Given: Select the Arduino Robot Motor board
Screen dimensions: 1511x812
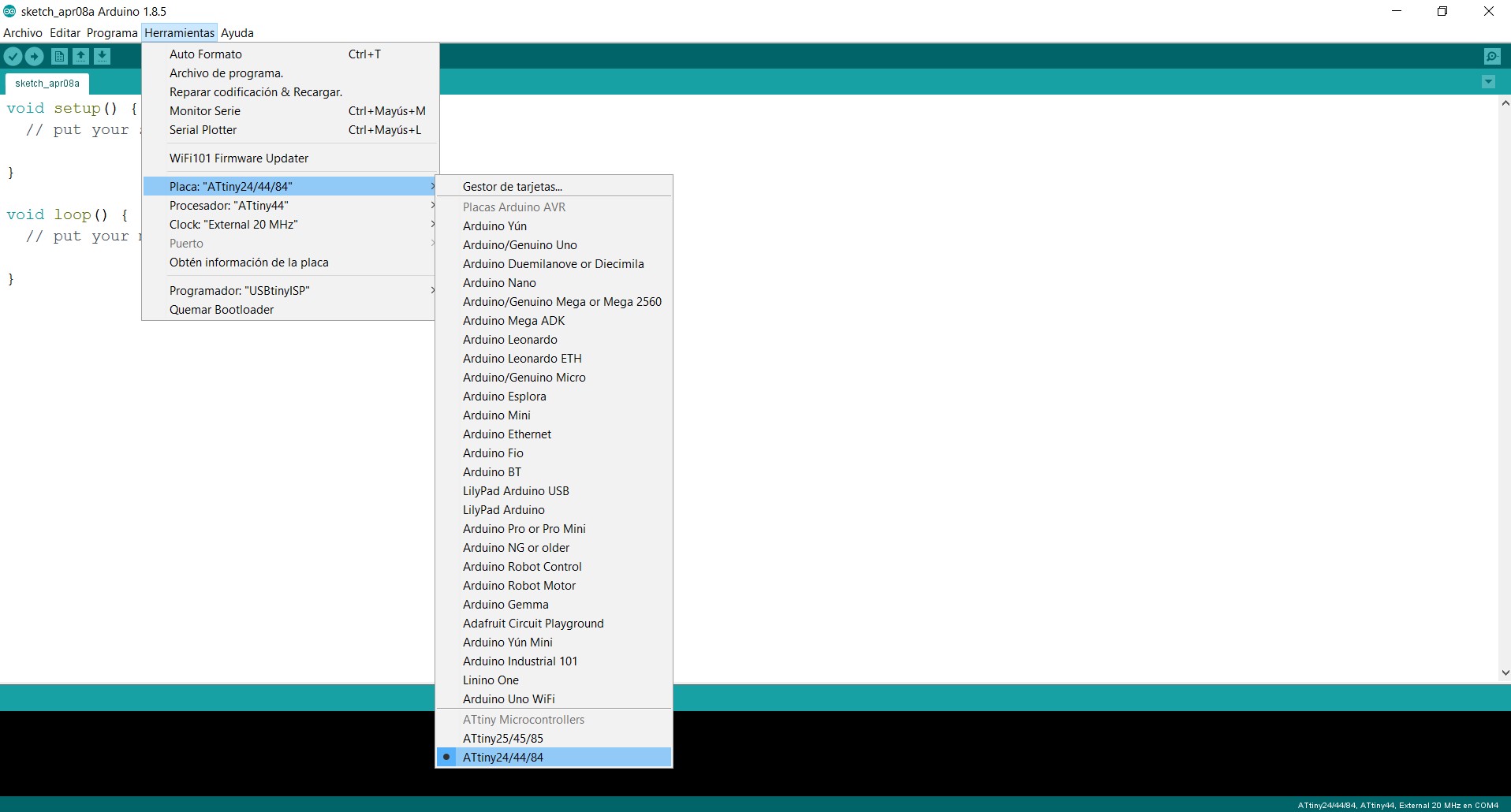Looking at the screenshot, I should tap(554, 586).
